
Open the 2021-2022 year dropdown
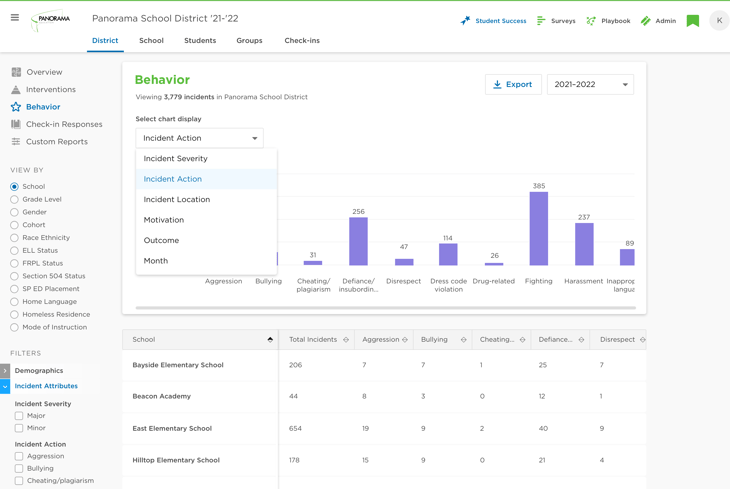click(590, 84)
